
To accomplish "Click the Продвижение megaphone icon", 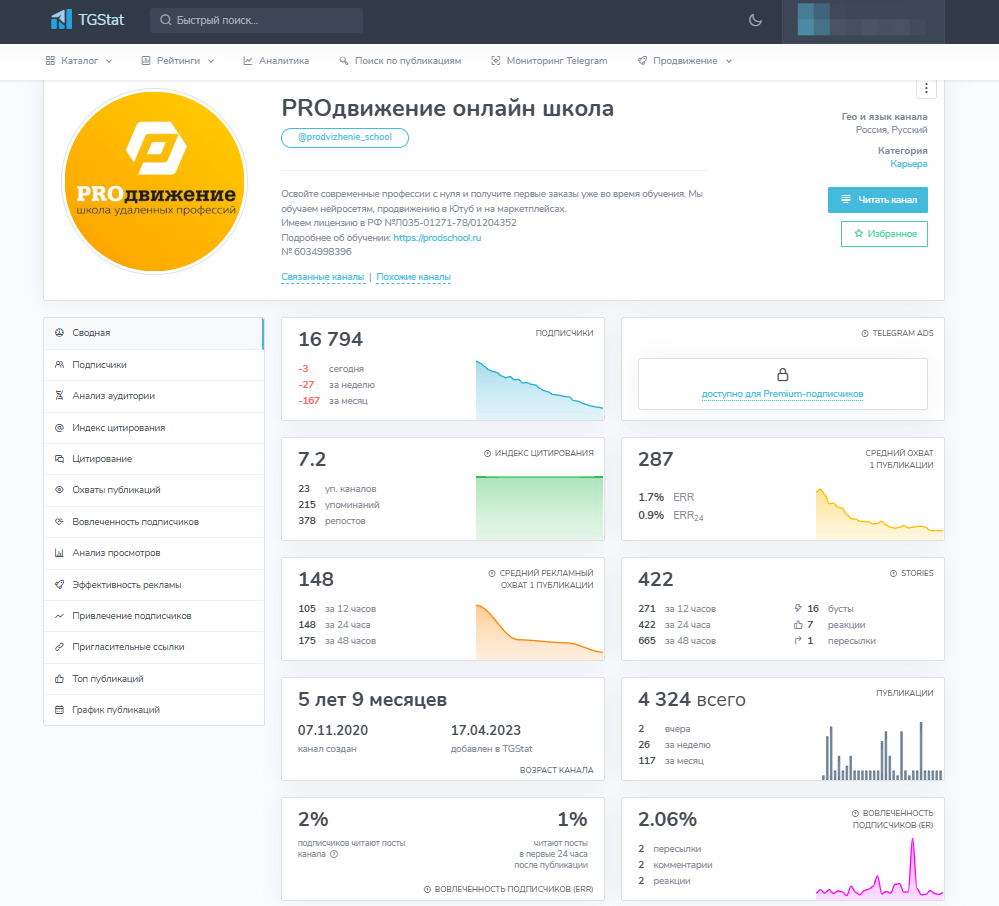I will click(642, 61).
